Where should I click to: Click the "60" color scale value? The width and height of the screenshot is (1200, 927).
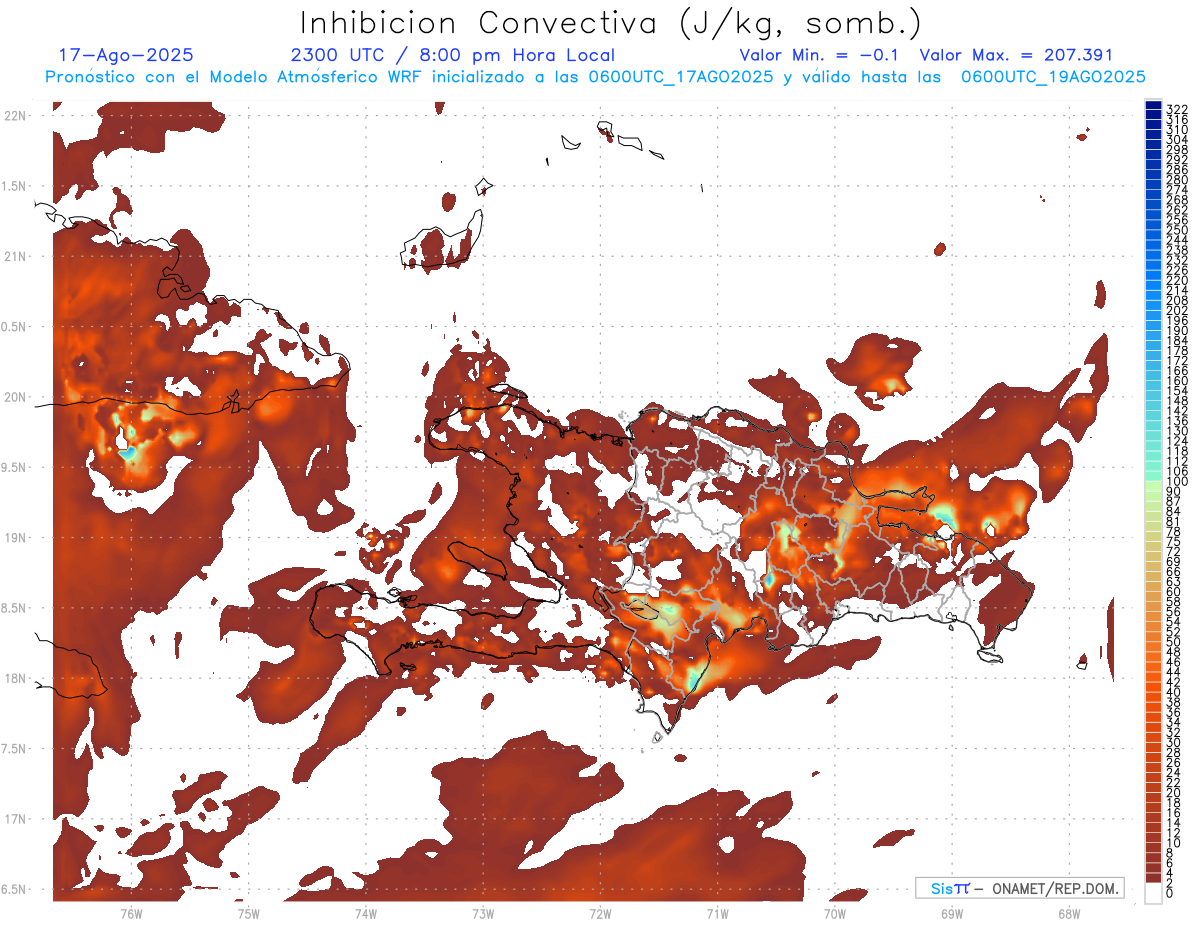click(1173, 591)
